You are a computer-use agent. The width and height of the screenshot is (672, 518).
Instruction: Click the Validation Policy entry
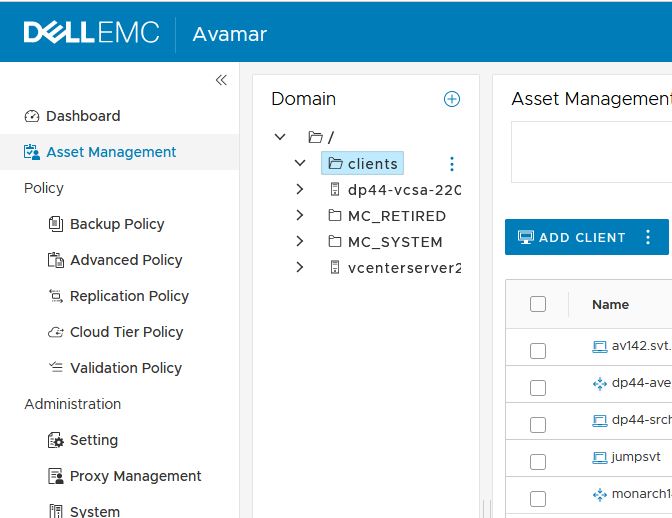click(126, 368)
